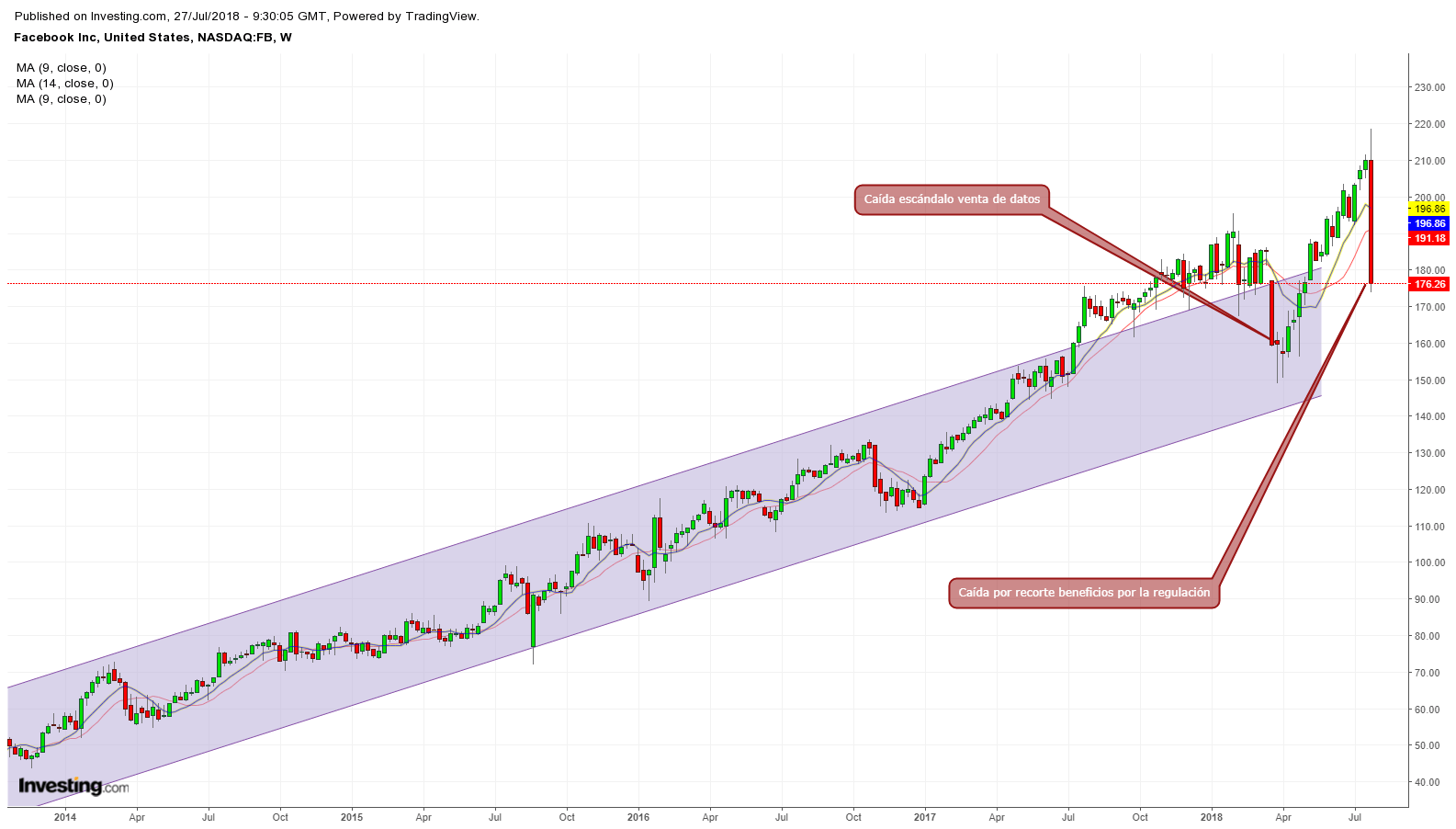Click the red 191.18 price tag
This screenshot has width=1456, height=829.
click(x=1429, y=239)
